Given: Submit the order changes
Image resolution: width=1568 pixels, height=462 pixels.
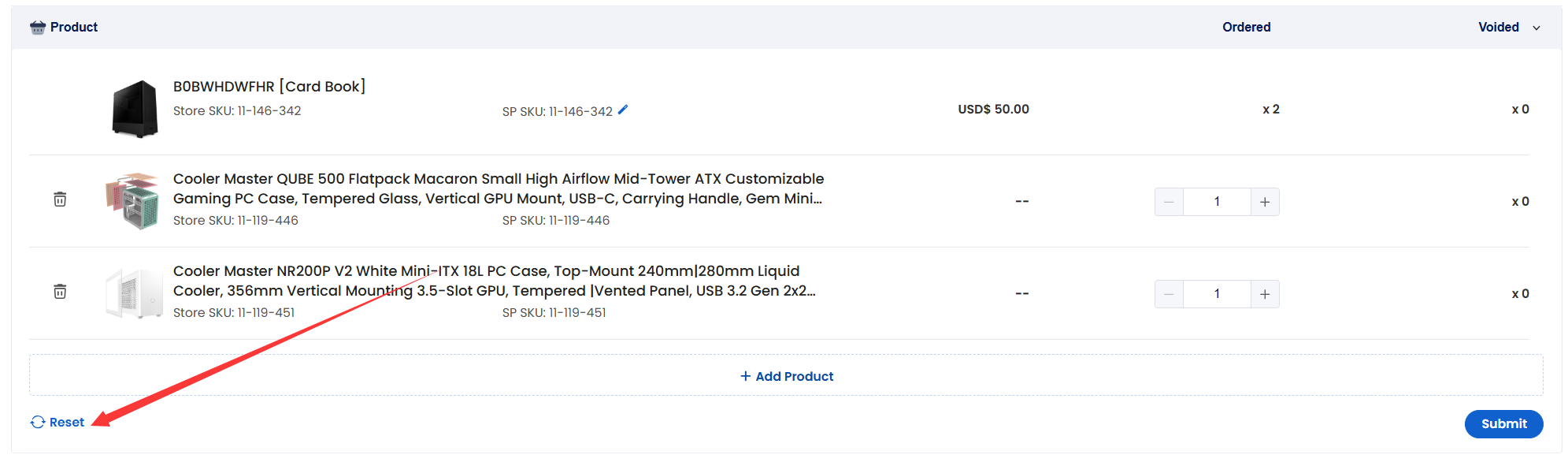Looking at the screenshot, I should 1503,424.
